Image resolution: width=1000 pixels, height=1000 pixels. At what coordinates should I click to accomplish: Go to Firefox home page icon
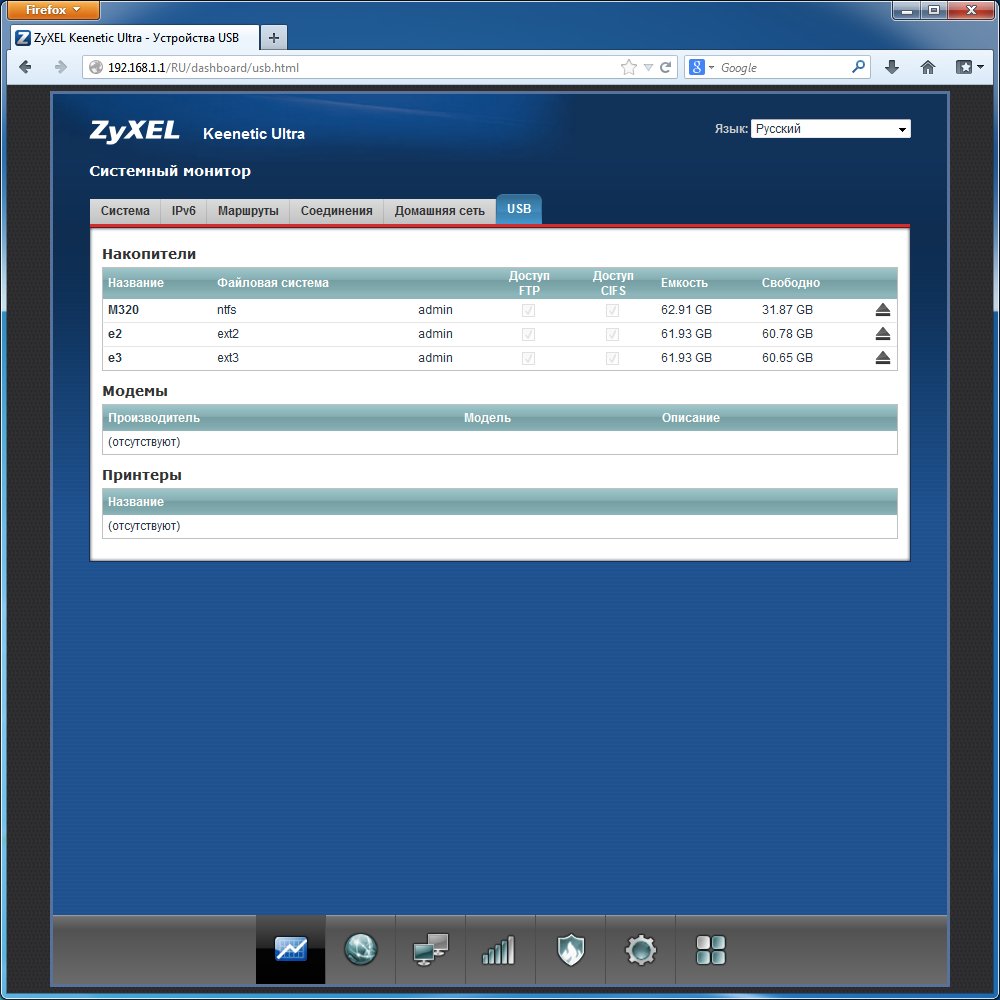(928, 67)
